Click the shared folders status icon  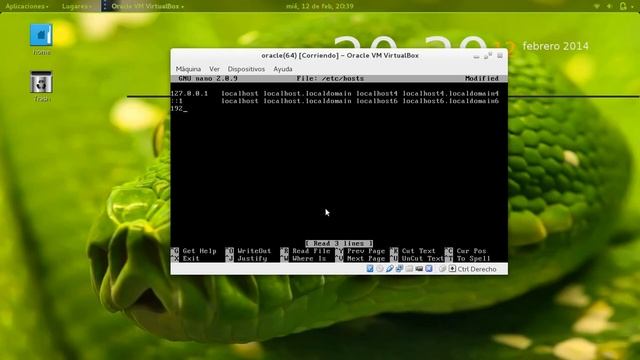[x=409, y=269]
